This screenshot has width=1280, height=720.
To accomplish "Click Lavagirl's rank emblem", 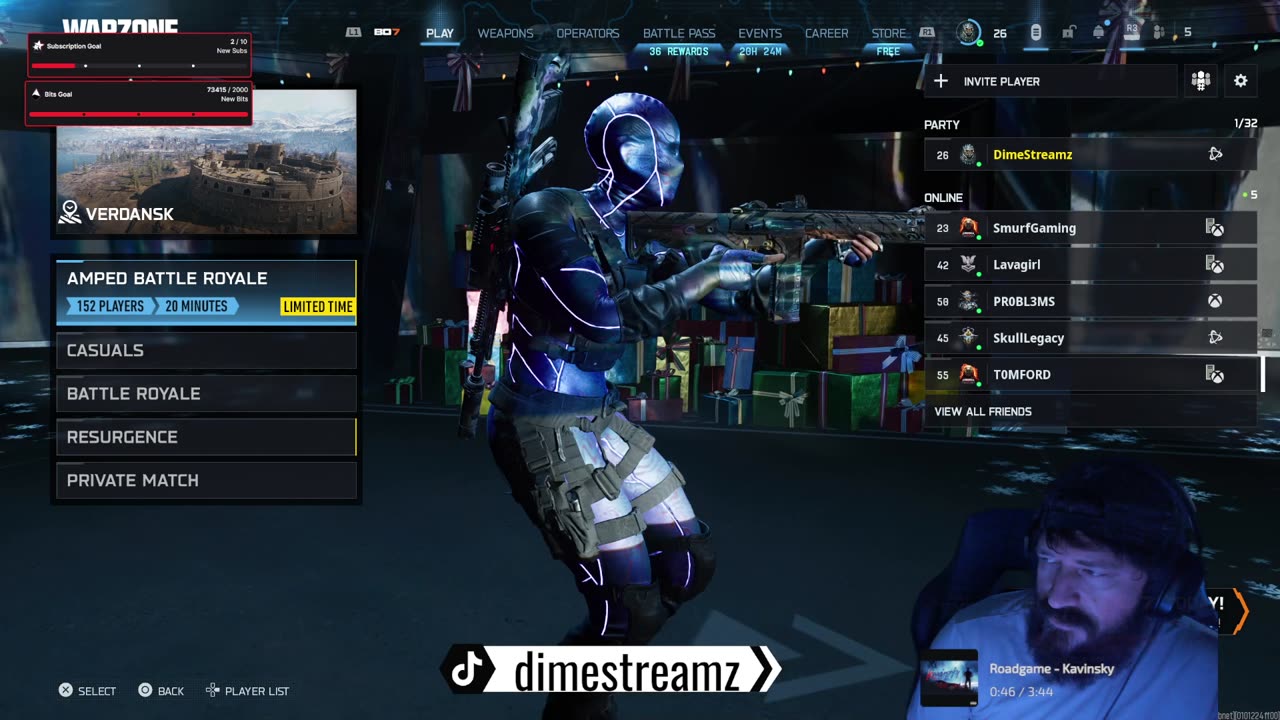I will [x=968, y=265].
